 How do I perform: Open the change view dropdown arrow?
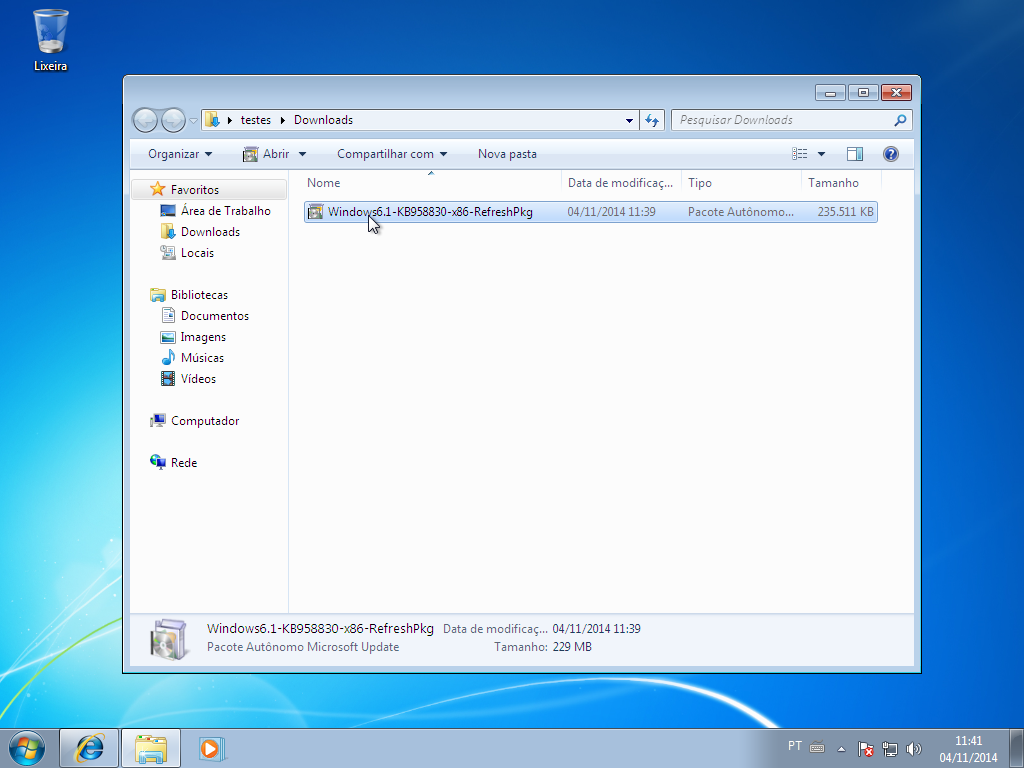(x=820, y=154)
